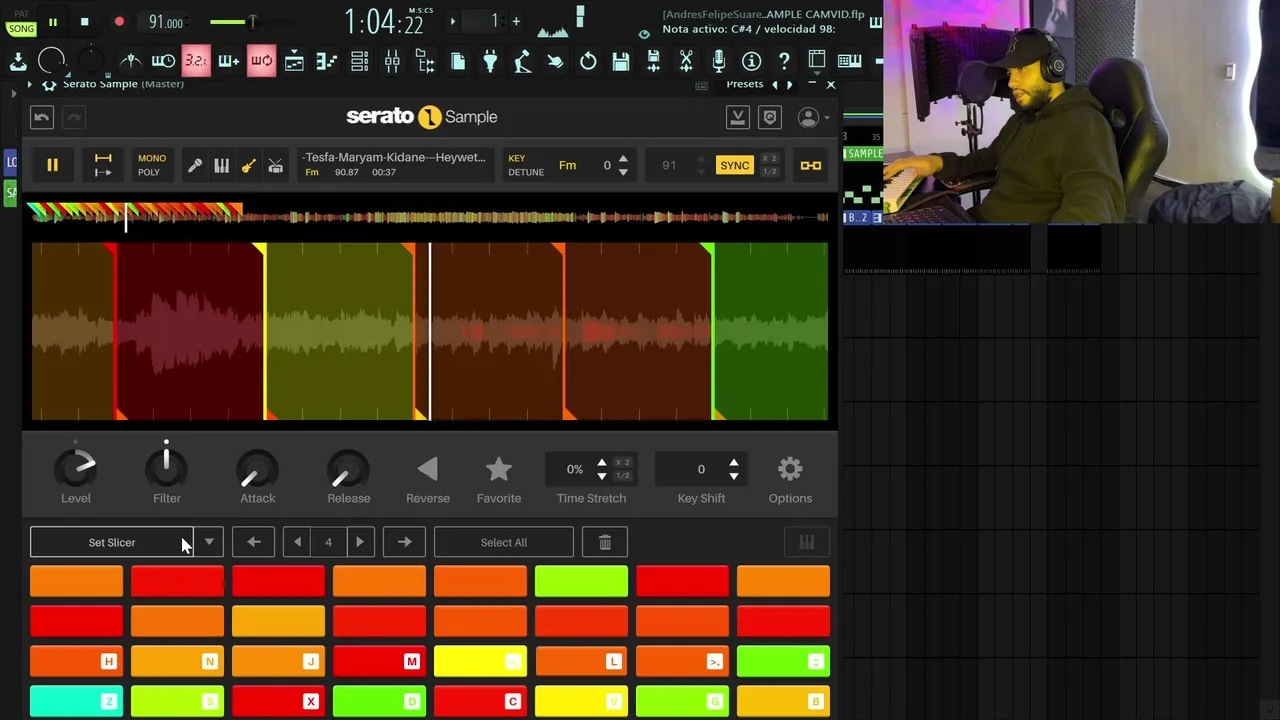This screenshot has height=720, width=1280.
Task: Trigger the green pad in top row
Action: coord(581,581)
